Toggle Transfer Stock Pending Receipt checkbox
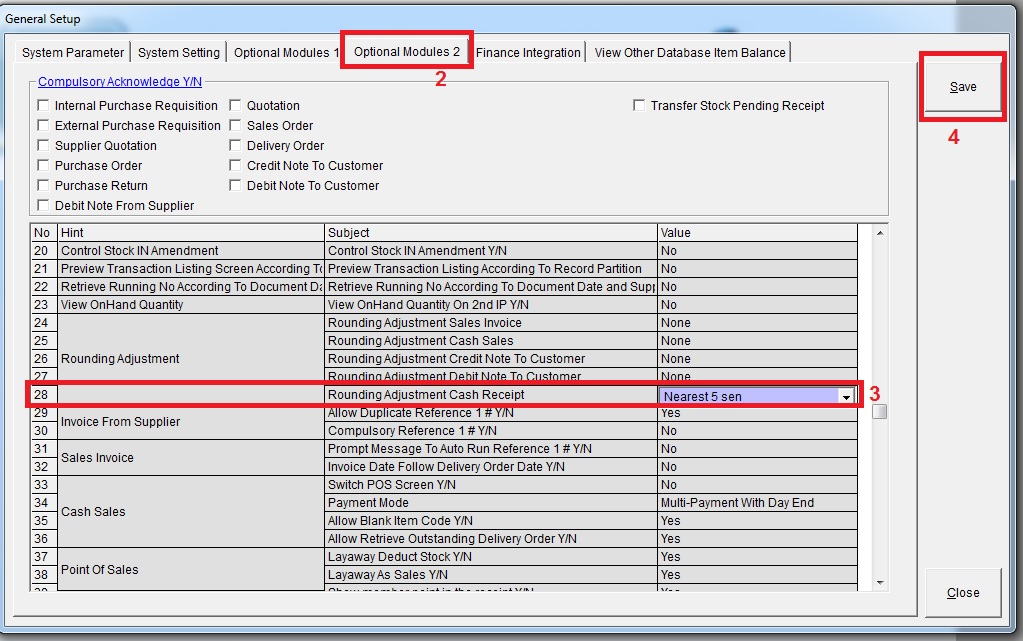This screenshot has height=641, width=1023. [639, 106]
